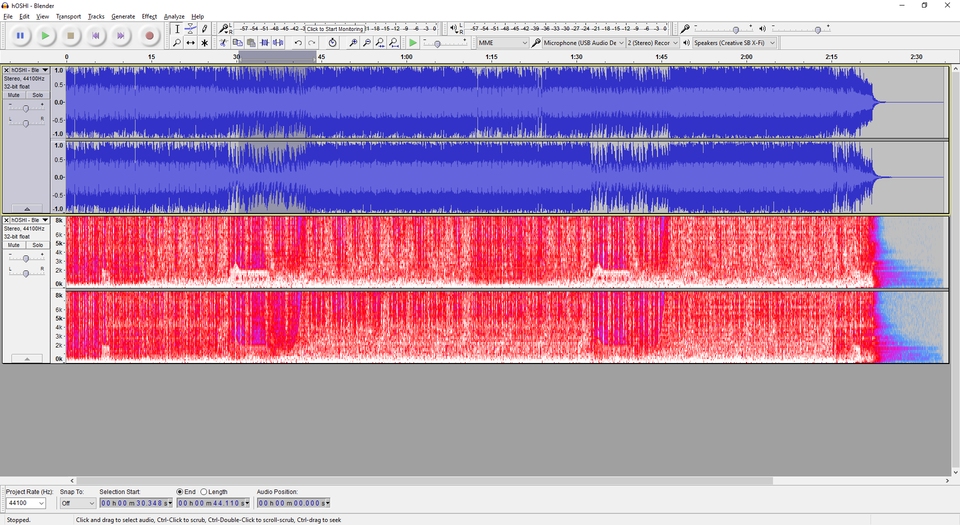
Task: Select the Draw pencil tool
Action: 204,29
